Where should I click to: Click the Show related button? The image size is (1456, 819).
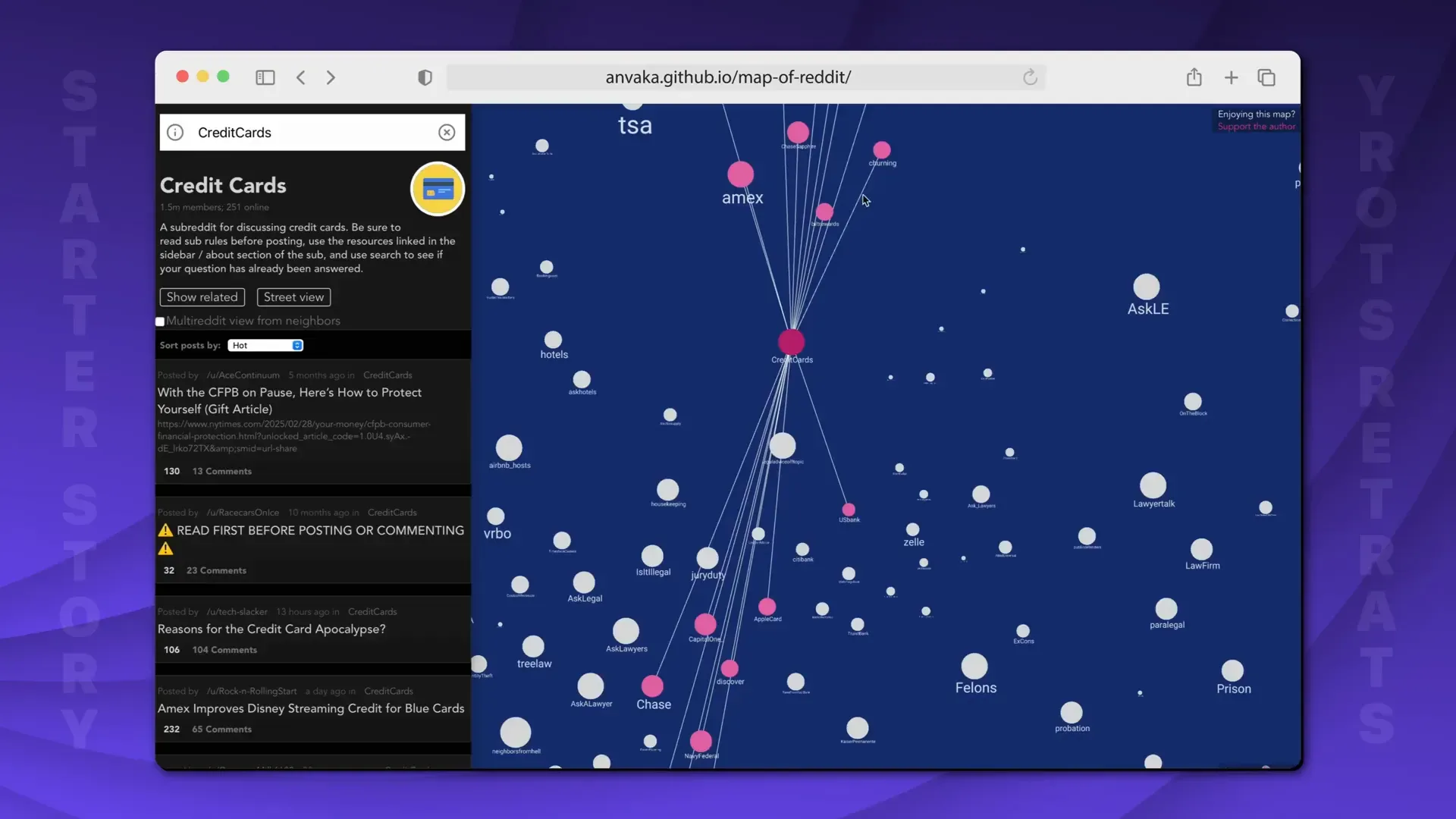pos(202,297)
